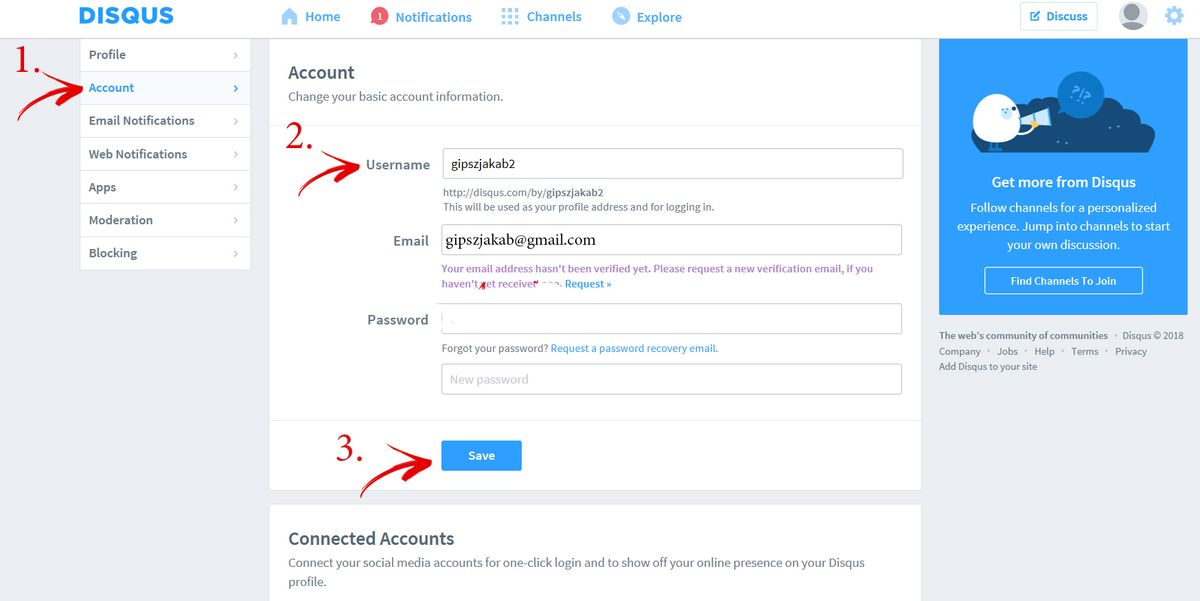Expand the Email Notifications chevron
Image resolution: width=1200 pixels, height=601 pixels.
pos(236,121)
